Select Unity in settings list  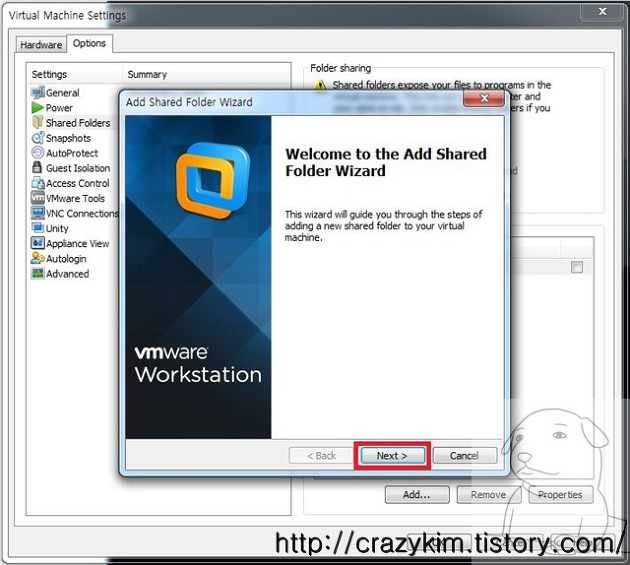pyautogui.click(x=57, y=229)
